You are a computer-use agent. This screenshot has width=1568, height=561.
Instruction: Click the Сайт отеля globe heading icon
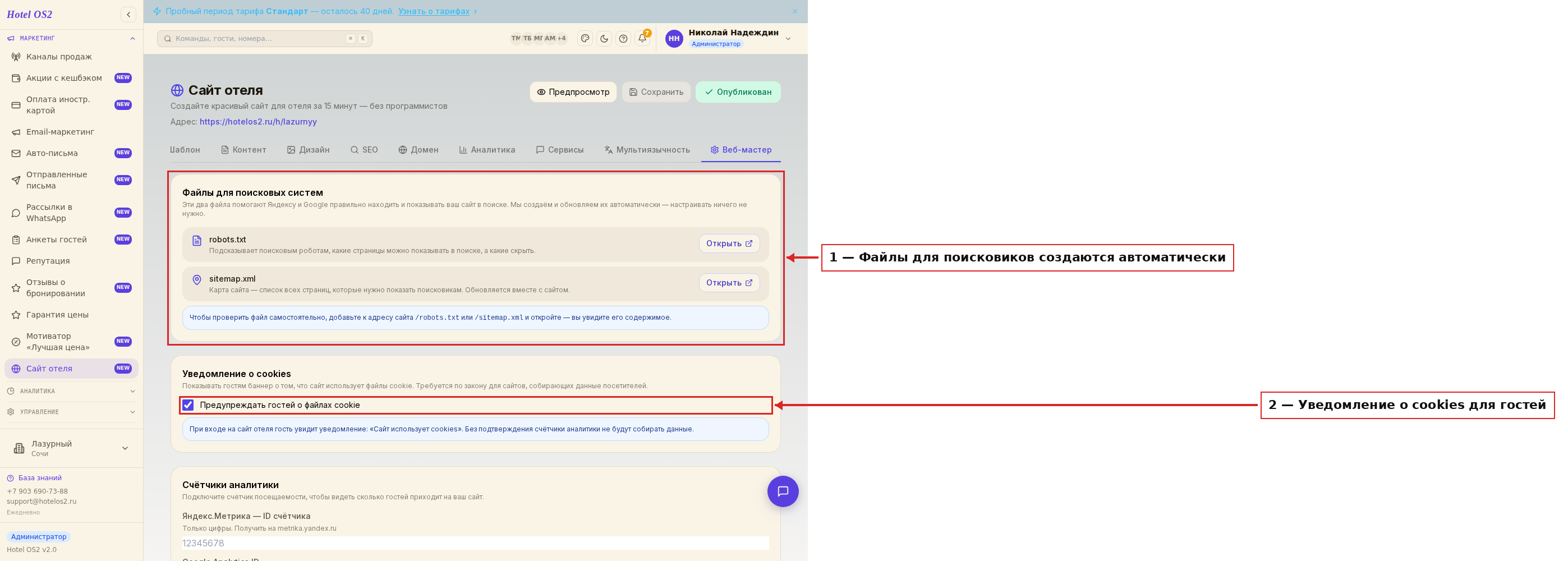coord(177,90)
